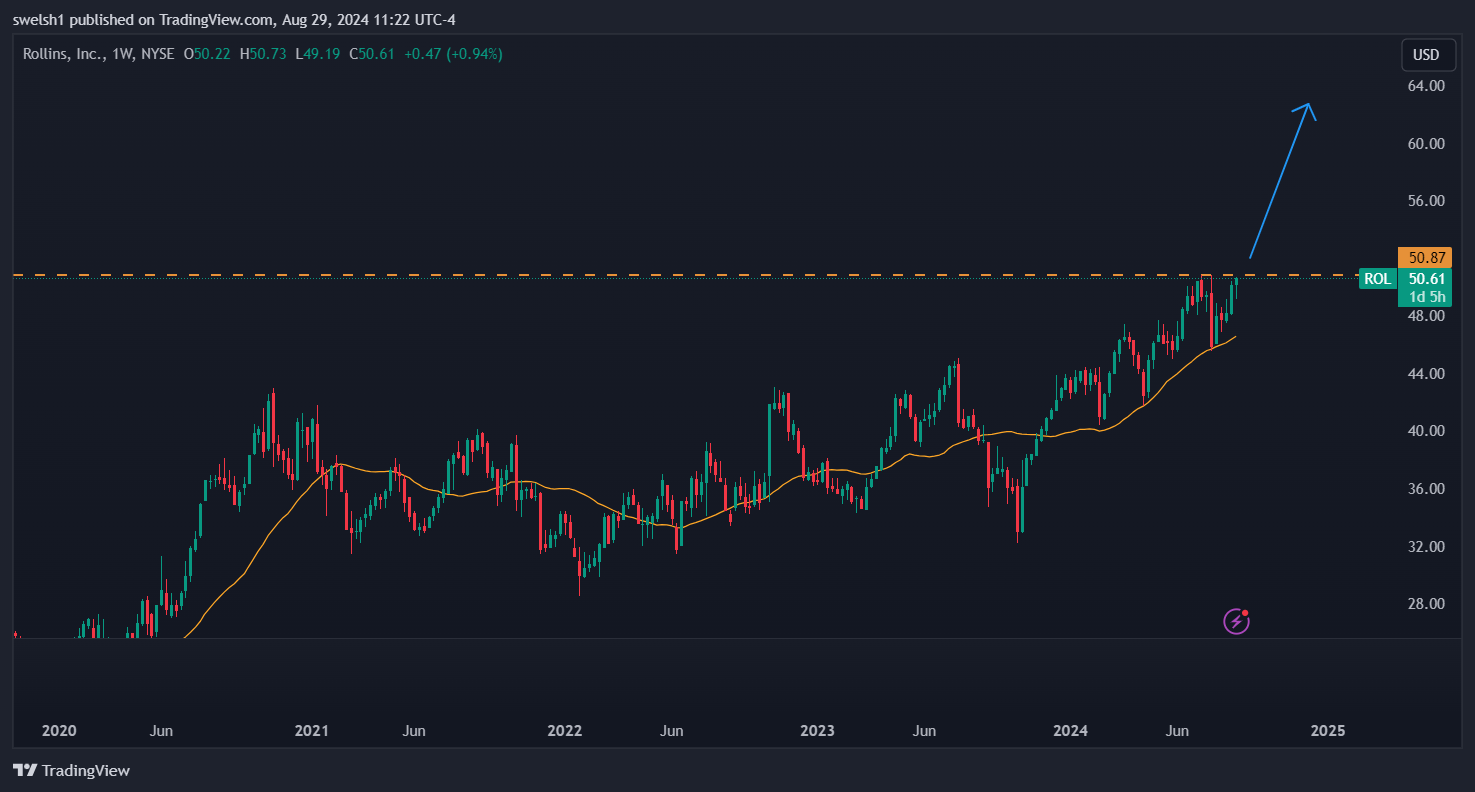Click the ROL symbol price label
1475x792 pixels.
1377,279
